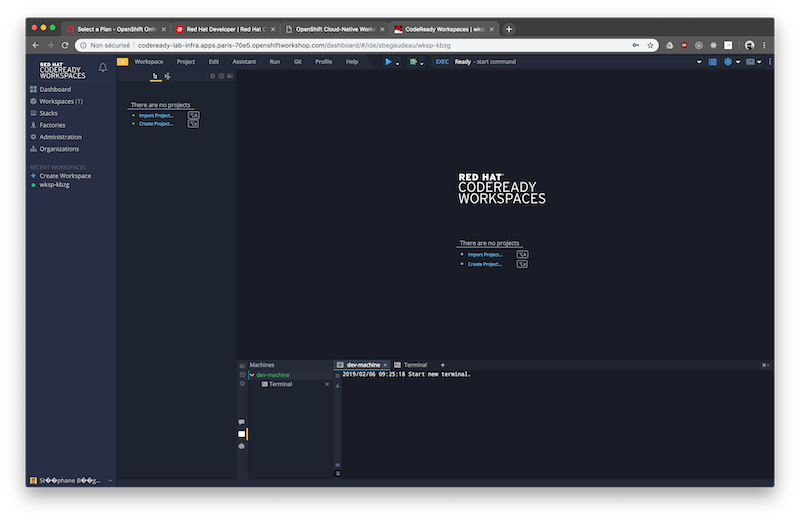Open dropdown arrow next to terminal screen icon
The image size is (800, 521).
click(x=759, y=62)
